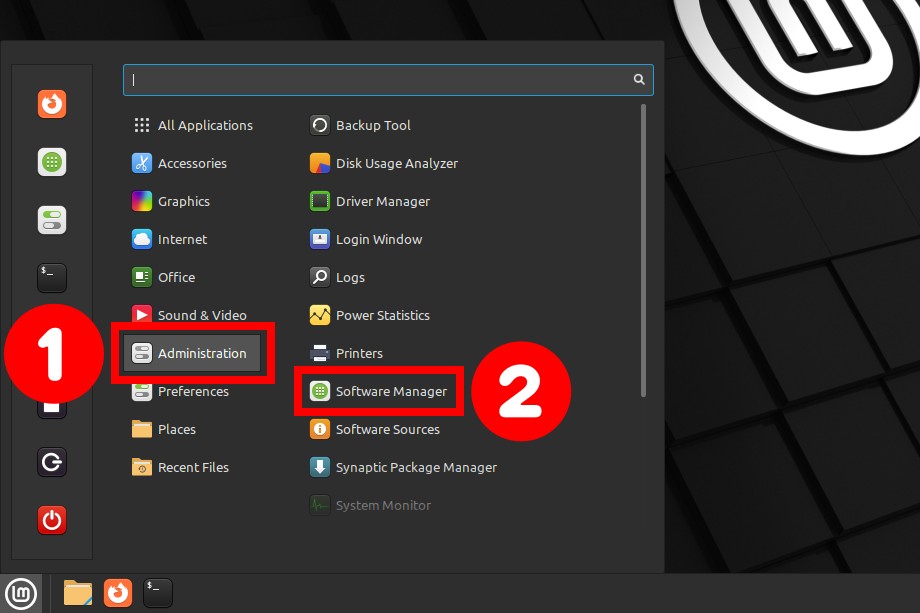Open Printers settings
Image resolution: width=920 pixels, height=613 pixels.
pyautogui.click(x=346, y=353)
